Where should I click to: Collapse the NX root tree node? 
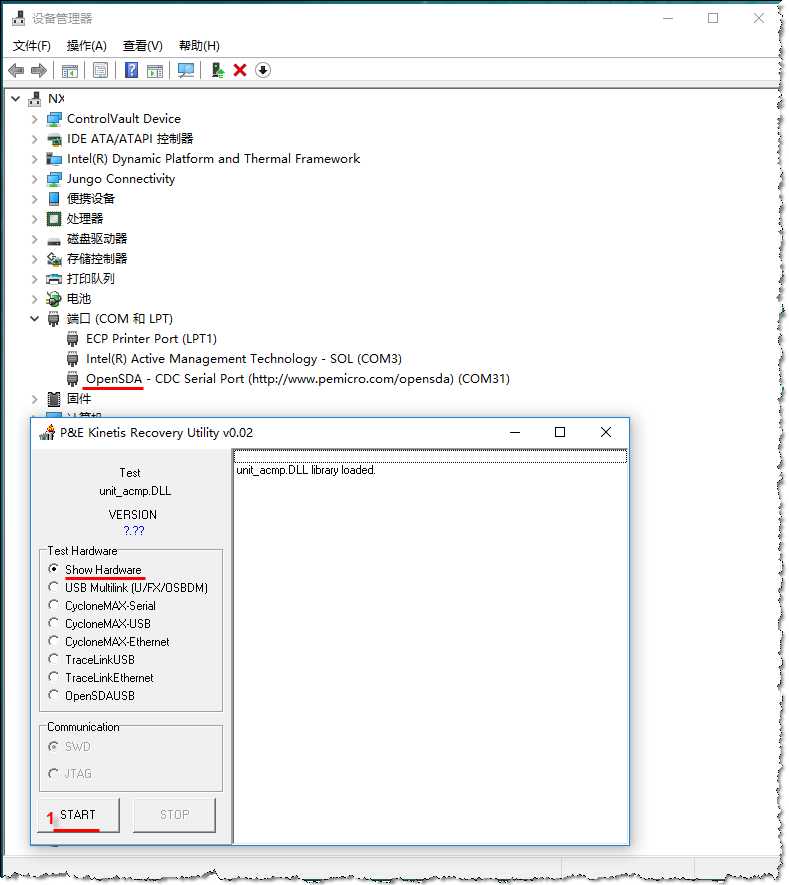(16, 99)
